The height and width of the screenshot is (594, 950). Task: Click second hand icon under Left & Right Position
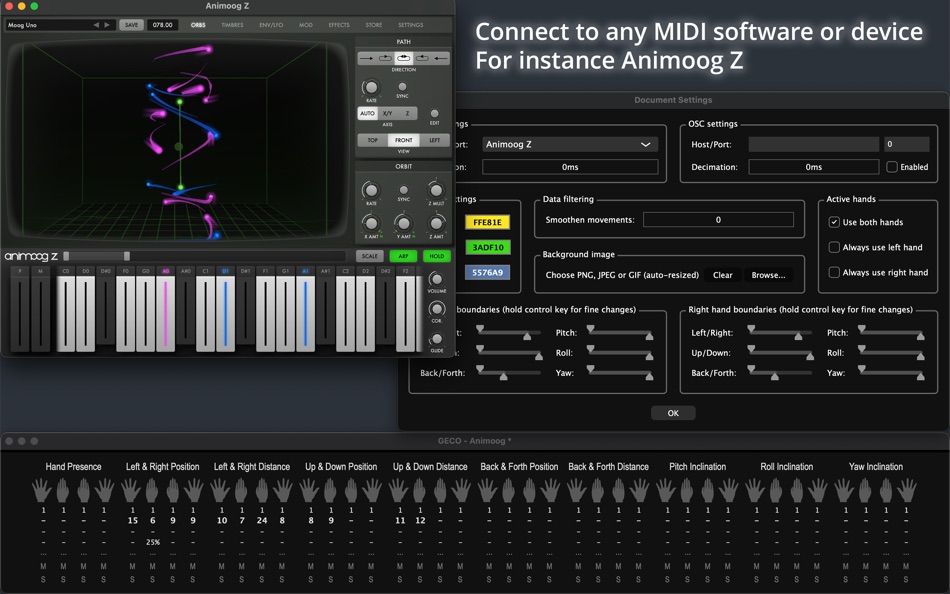[152, 490]
